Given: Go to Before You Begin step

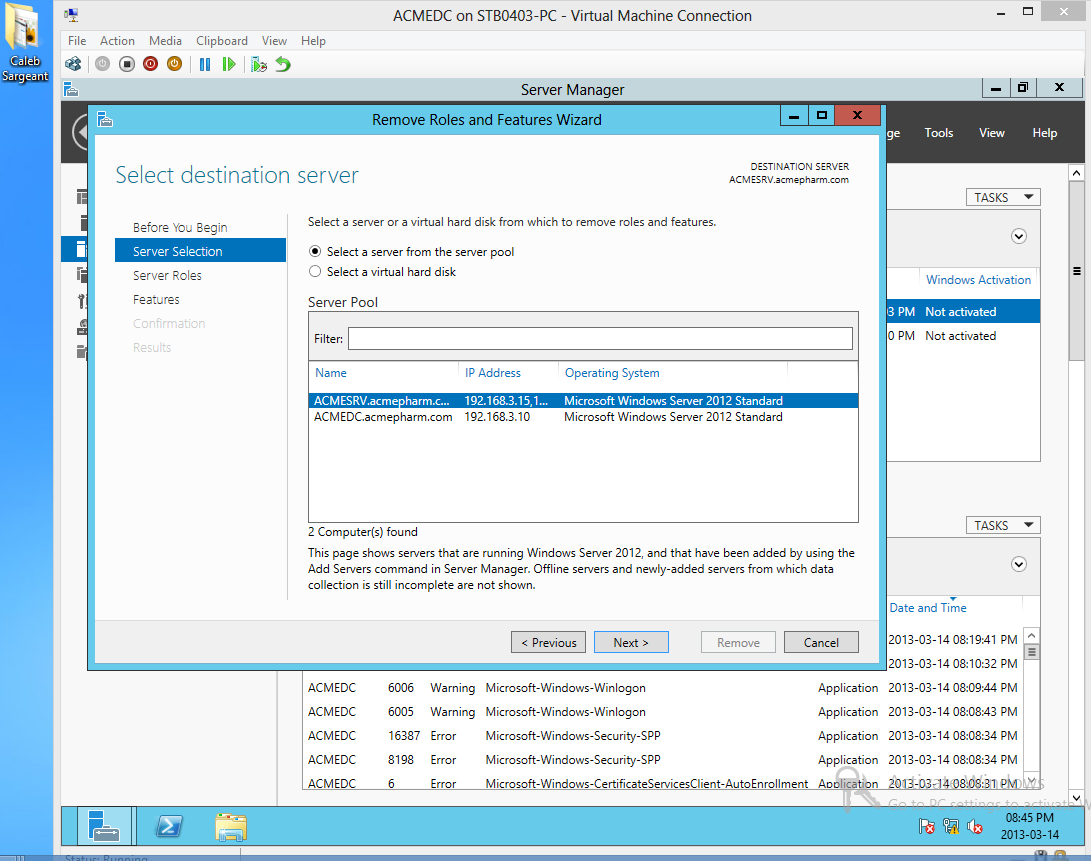Looking at the screenshot, I should pos(180,228).
